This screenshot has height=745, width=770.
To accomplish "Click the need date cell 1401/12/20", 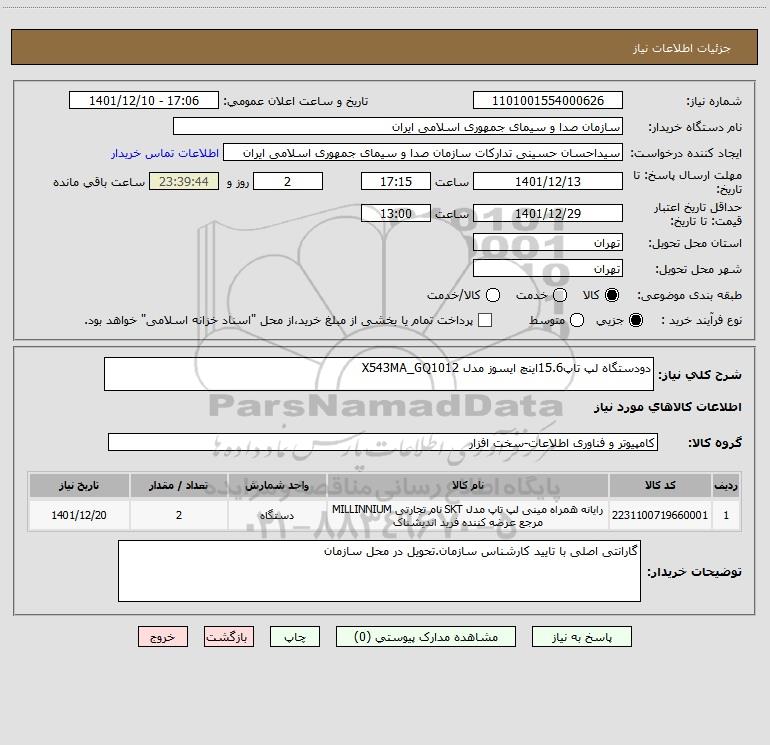I will pyautogui.click(x=79, y=515).
